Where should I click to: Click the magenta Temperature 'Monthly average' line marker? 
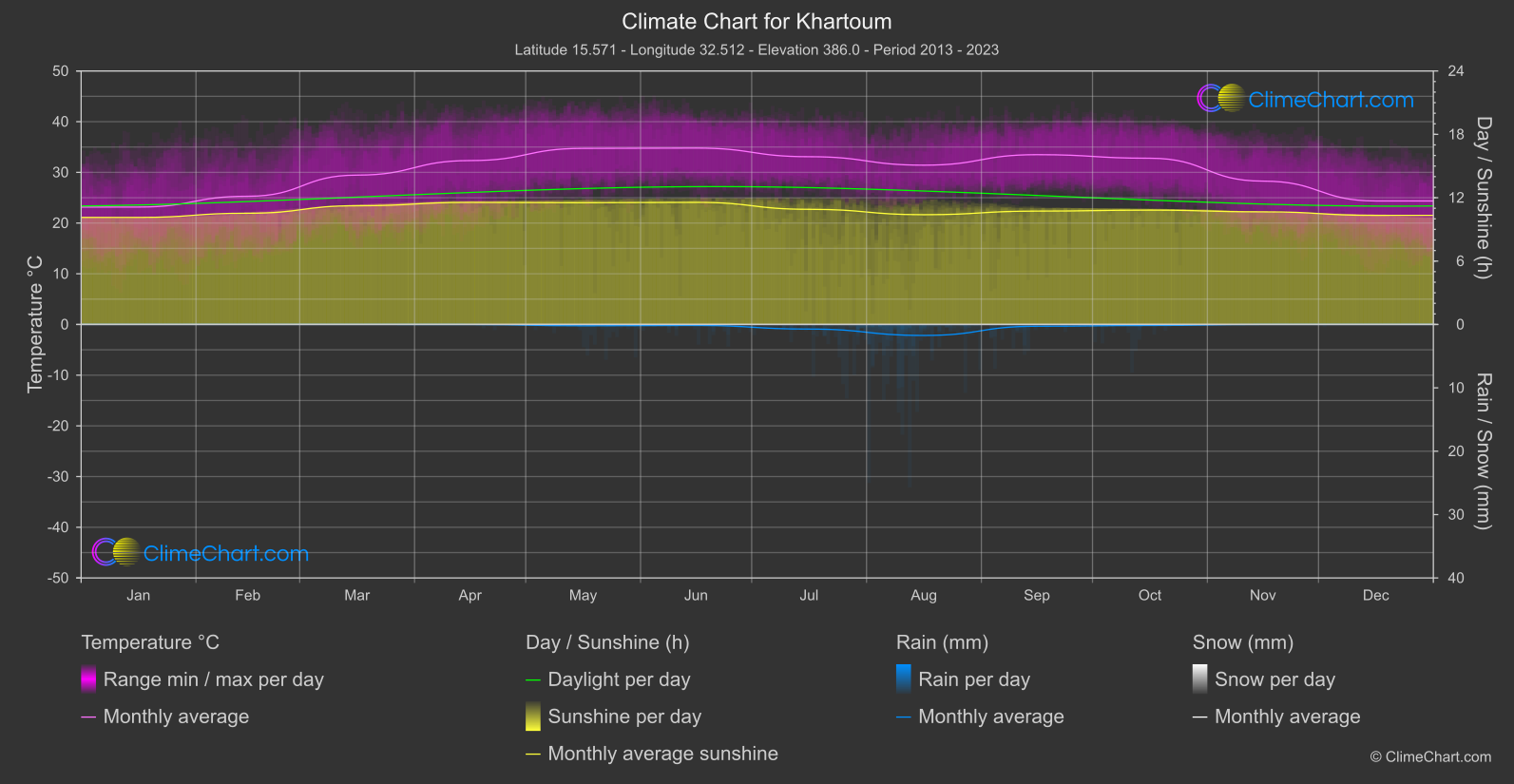pyautogui.click(x=88, y=717)
